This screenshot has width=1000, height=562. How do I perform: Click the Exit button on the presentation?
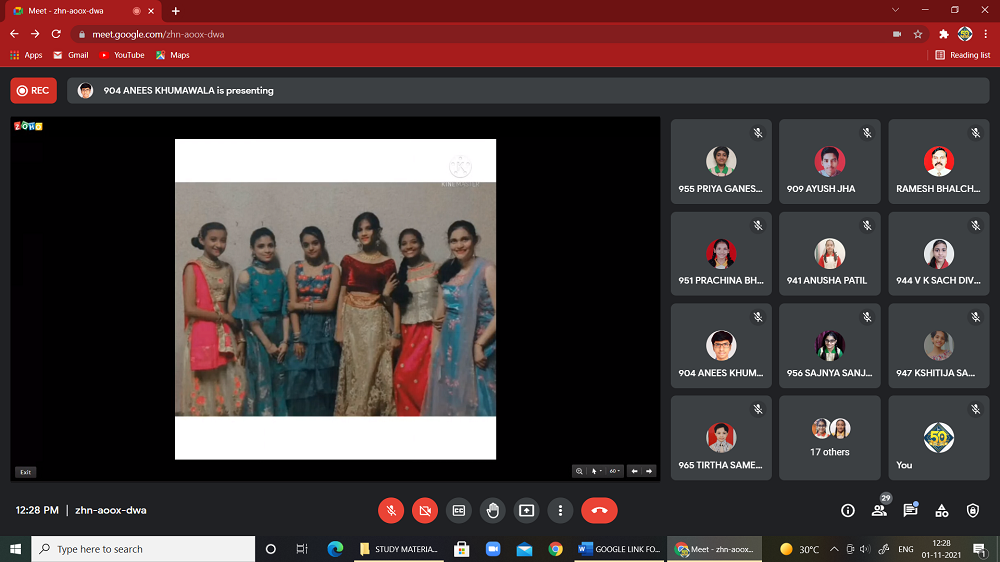pos(25,472)
